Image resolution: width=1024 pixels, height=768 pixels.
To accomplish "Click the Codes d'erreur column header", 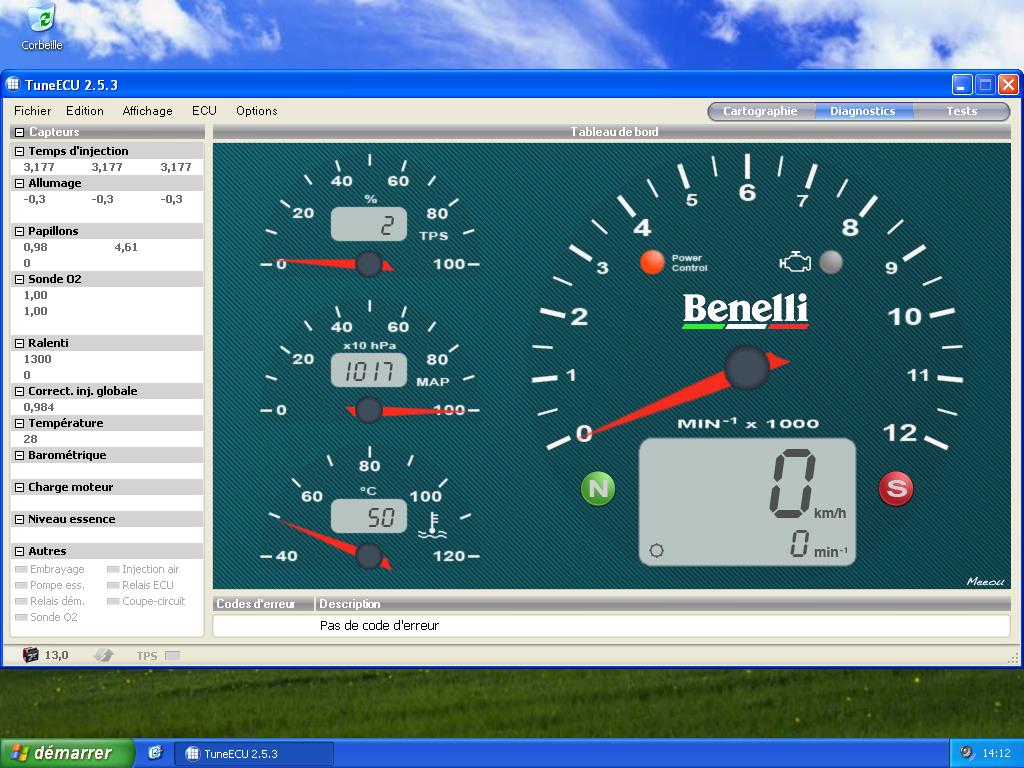I will pos(263,603).
